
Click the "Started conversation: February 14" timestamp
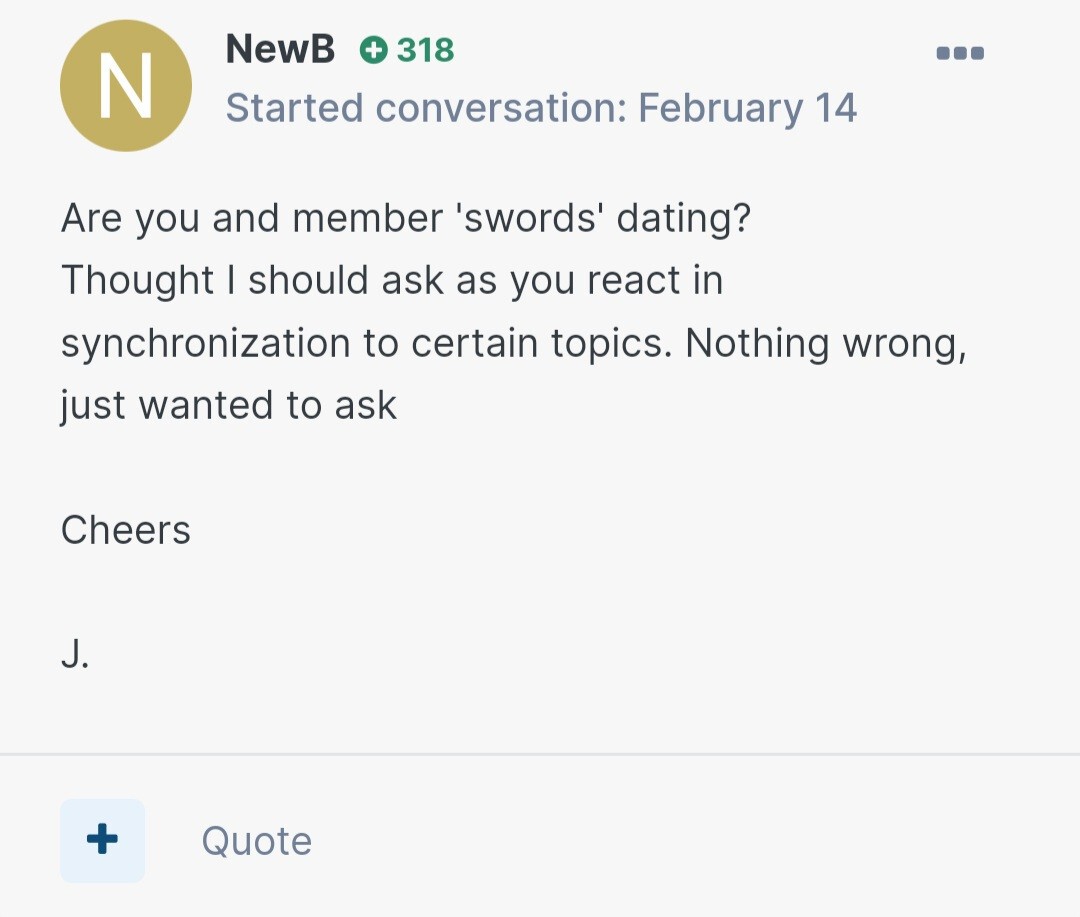[x=541, y=108]
